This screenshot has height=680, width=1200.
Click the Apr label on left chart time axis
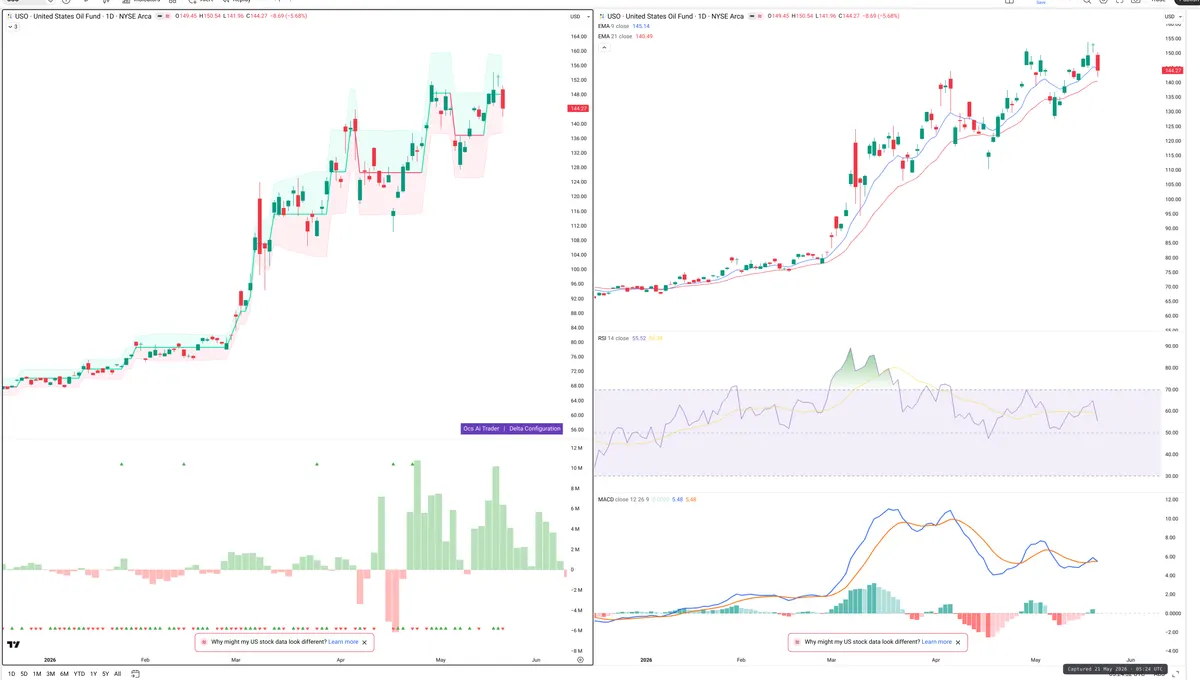[341, 660]
